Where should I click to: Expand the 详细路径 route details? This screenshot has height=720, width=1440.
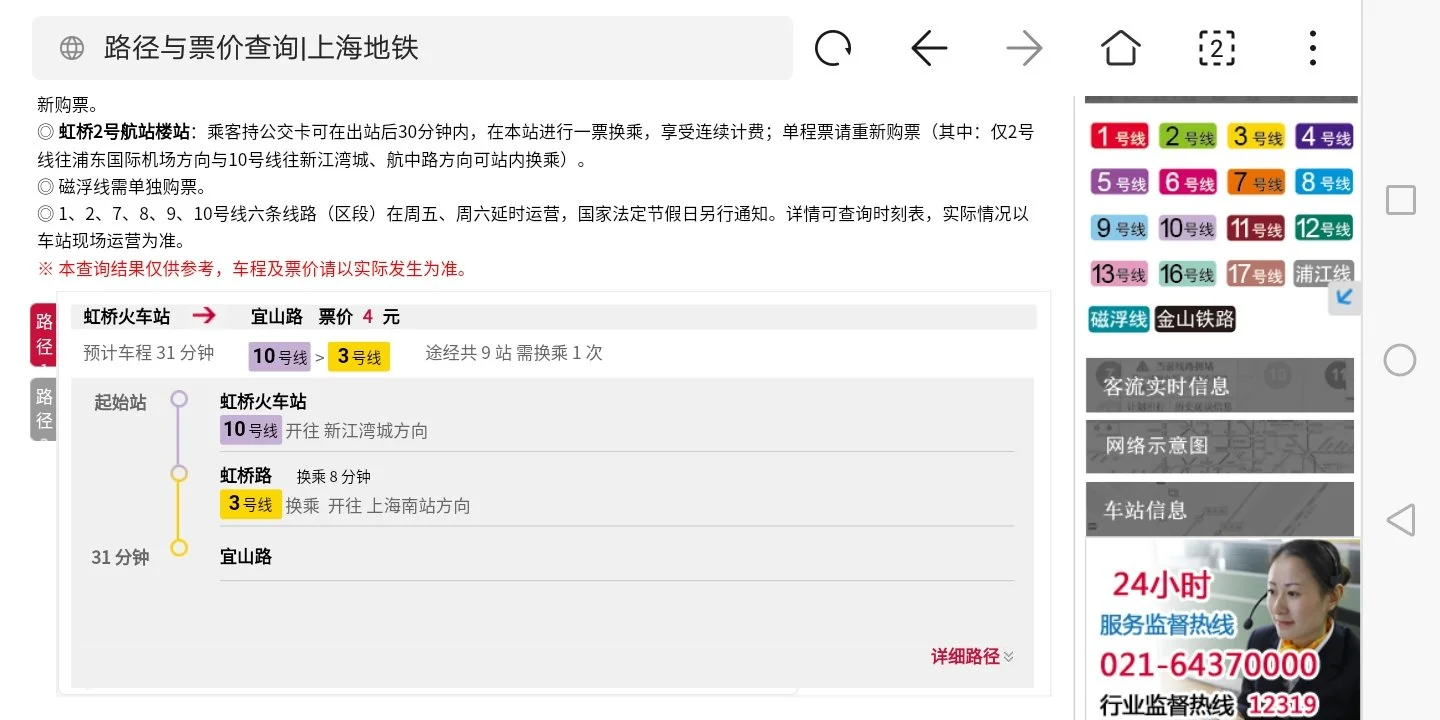(x=968, y=657)
